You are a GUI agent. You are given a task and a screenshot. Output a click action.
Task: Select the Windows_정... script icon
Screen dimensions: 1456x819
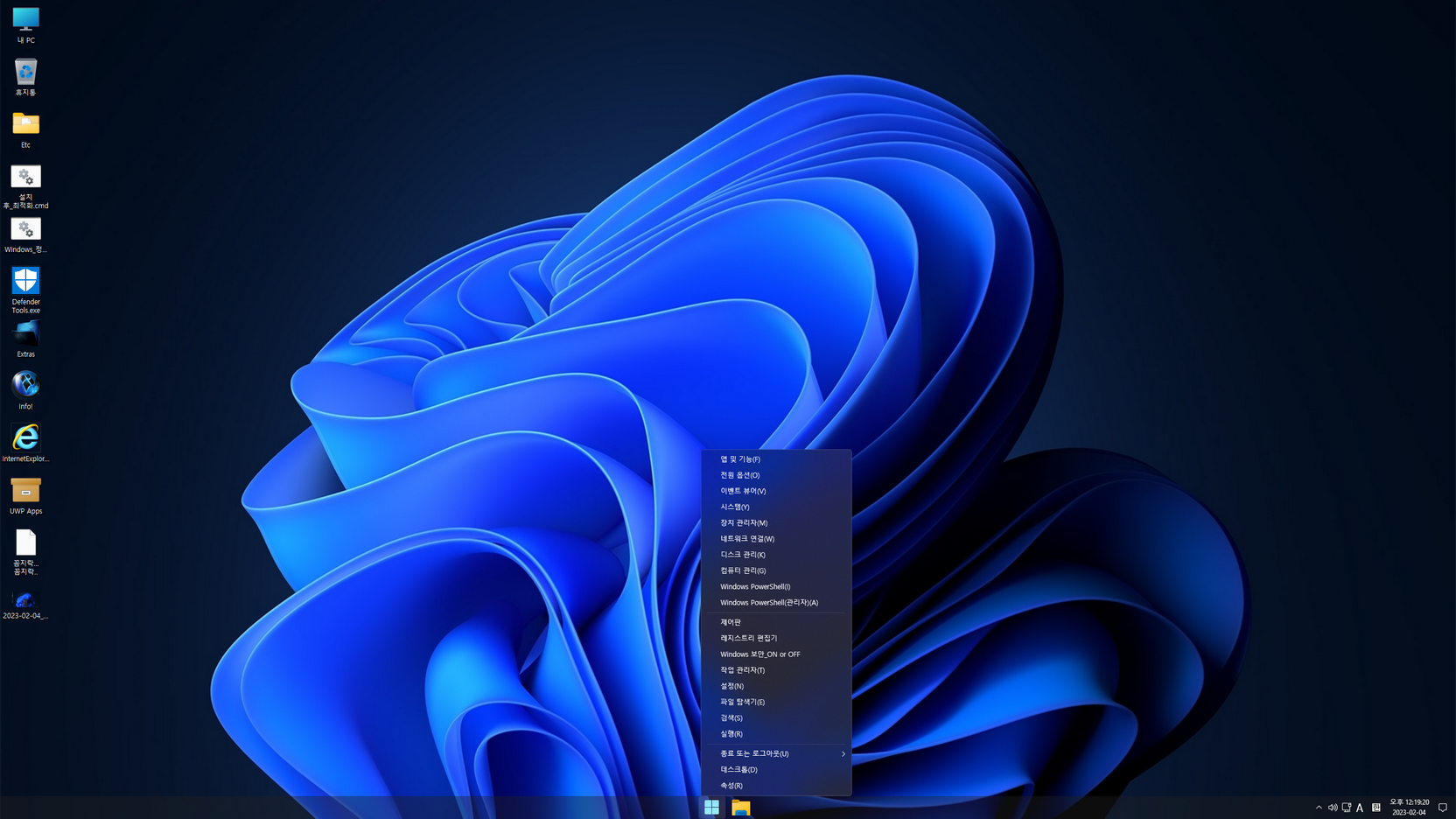click(x=25, y=234)
